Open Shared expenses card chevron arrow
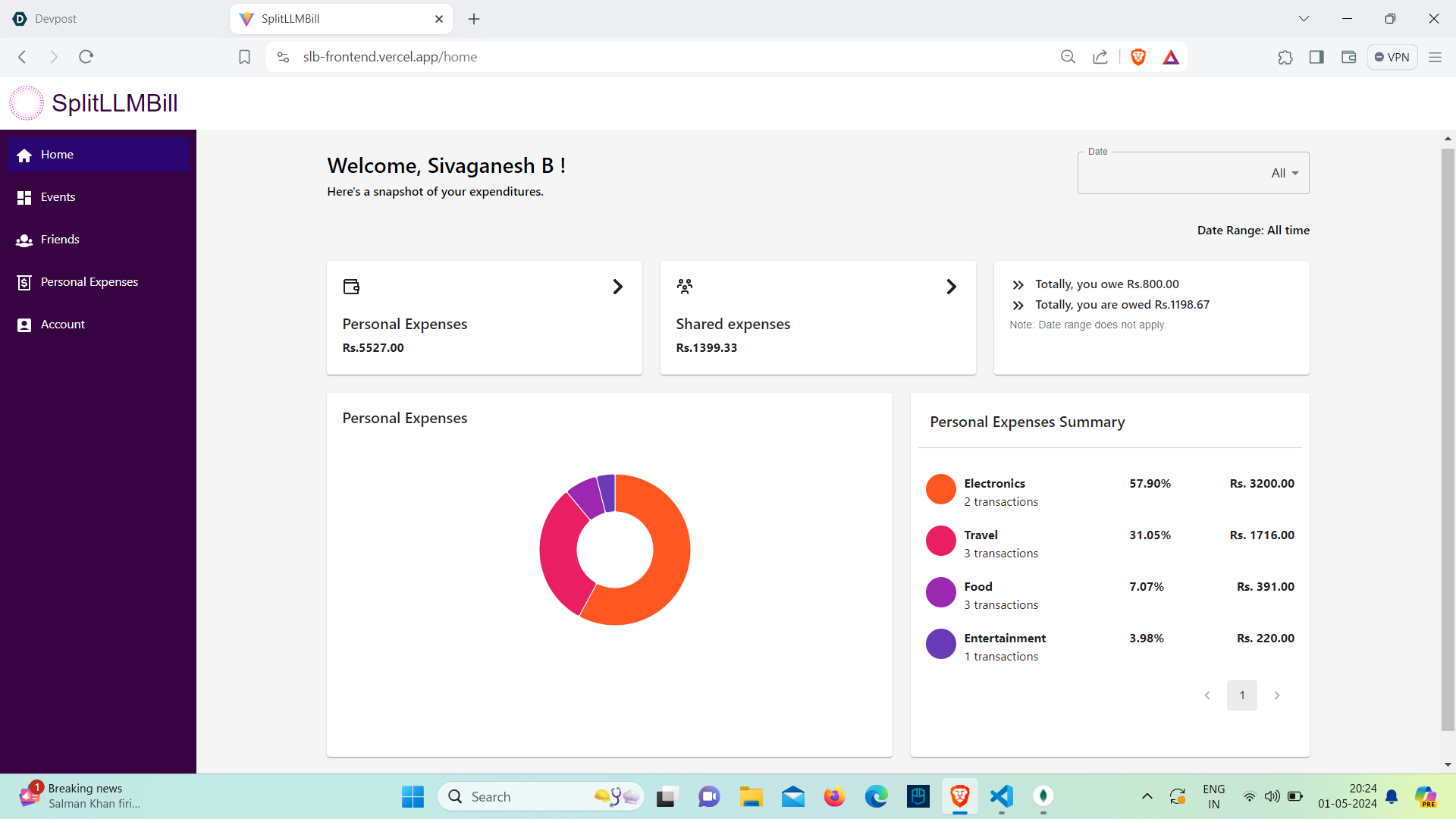This screenshot has height=819, width=1456. [x=951, y=287]
